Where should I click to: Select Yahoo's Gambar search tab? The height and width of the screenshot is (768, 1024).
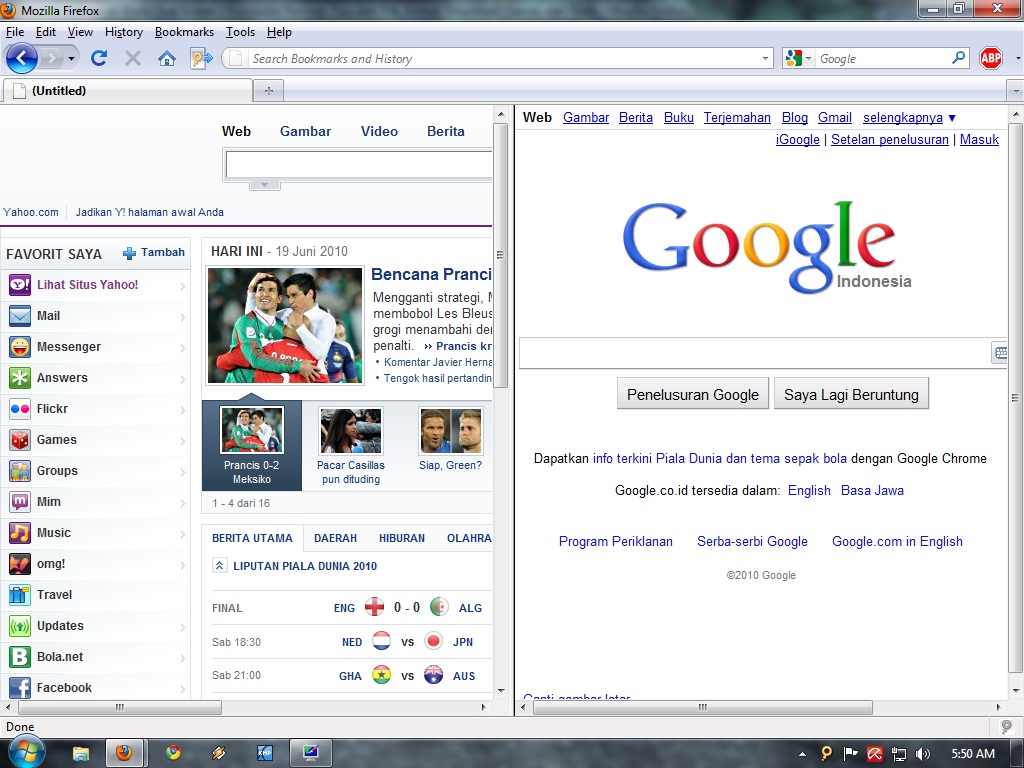click(306, 131)
